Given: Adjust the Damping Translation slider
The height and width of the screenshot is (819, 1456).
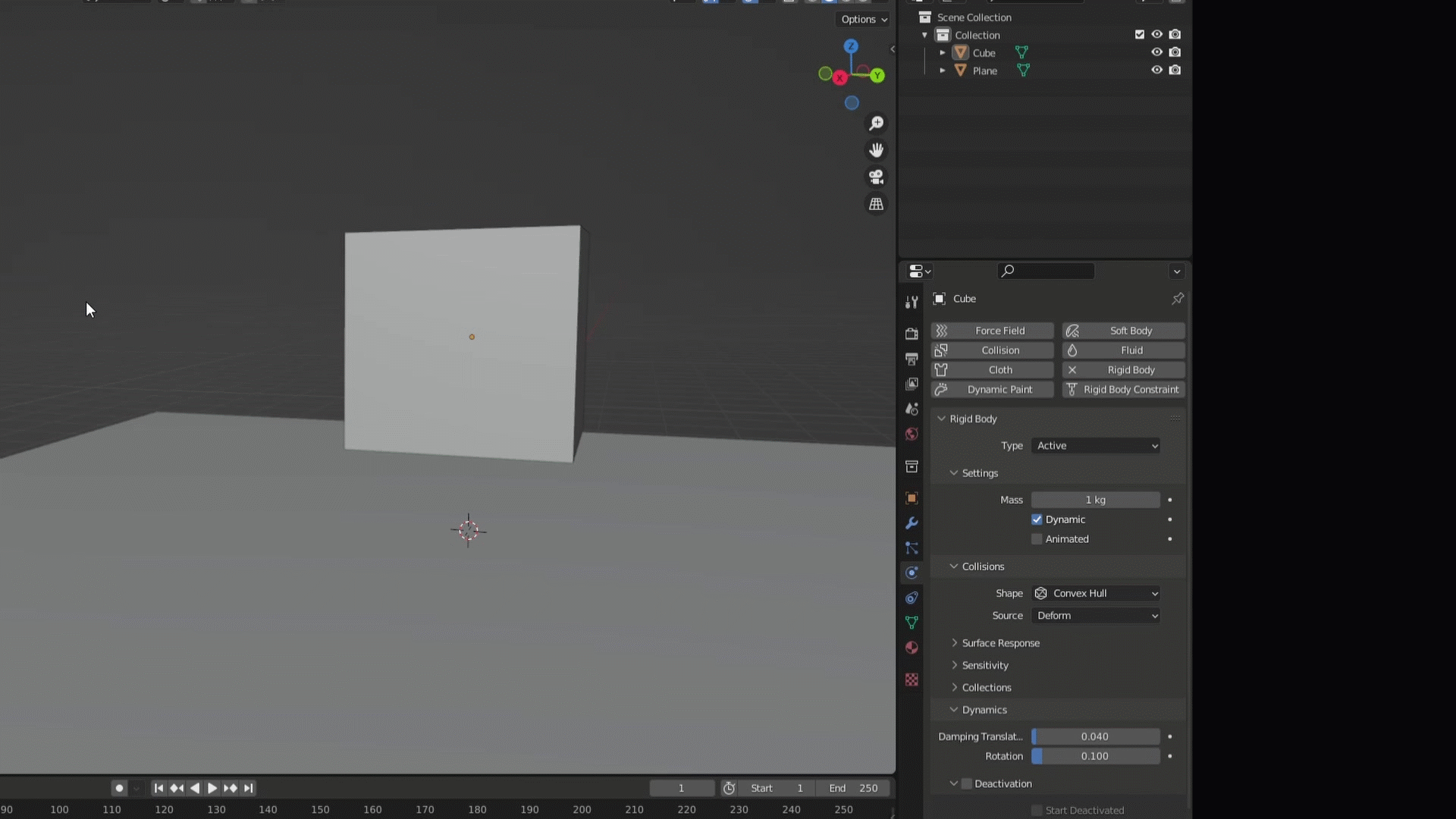Looking at the screenshot, I should (x=1095, y=736).
